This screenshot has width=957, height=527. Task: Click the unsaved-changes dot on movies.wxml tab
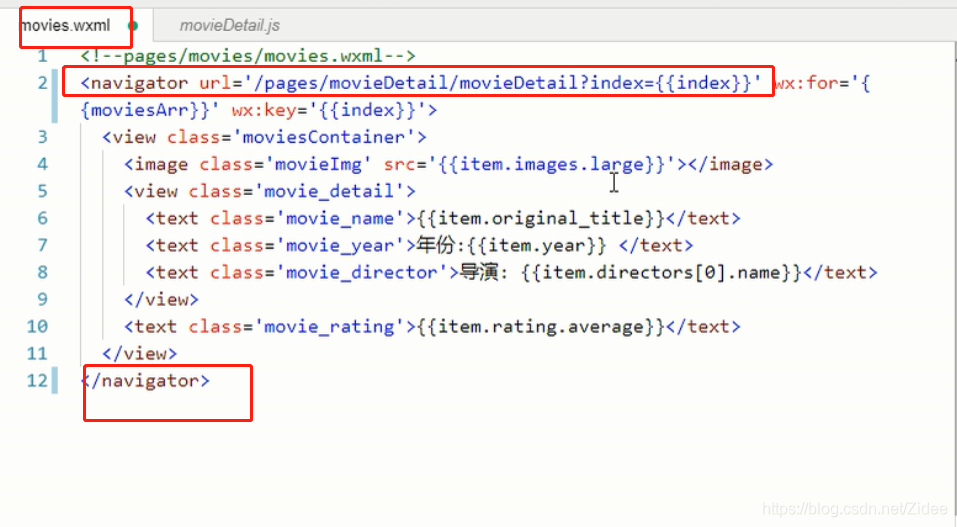[x=132, y=26]
